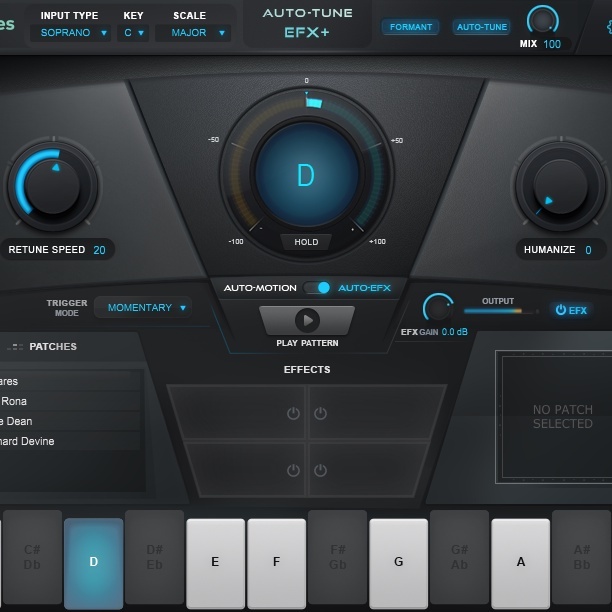
Task: Click the PATCHES header label
Action: (53, 347)
